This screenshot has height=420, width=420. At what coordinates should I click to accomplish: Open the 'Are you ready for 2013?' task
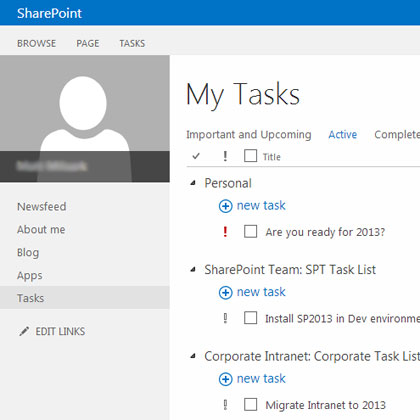[325, 232]
